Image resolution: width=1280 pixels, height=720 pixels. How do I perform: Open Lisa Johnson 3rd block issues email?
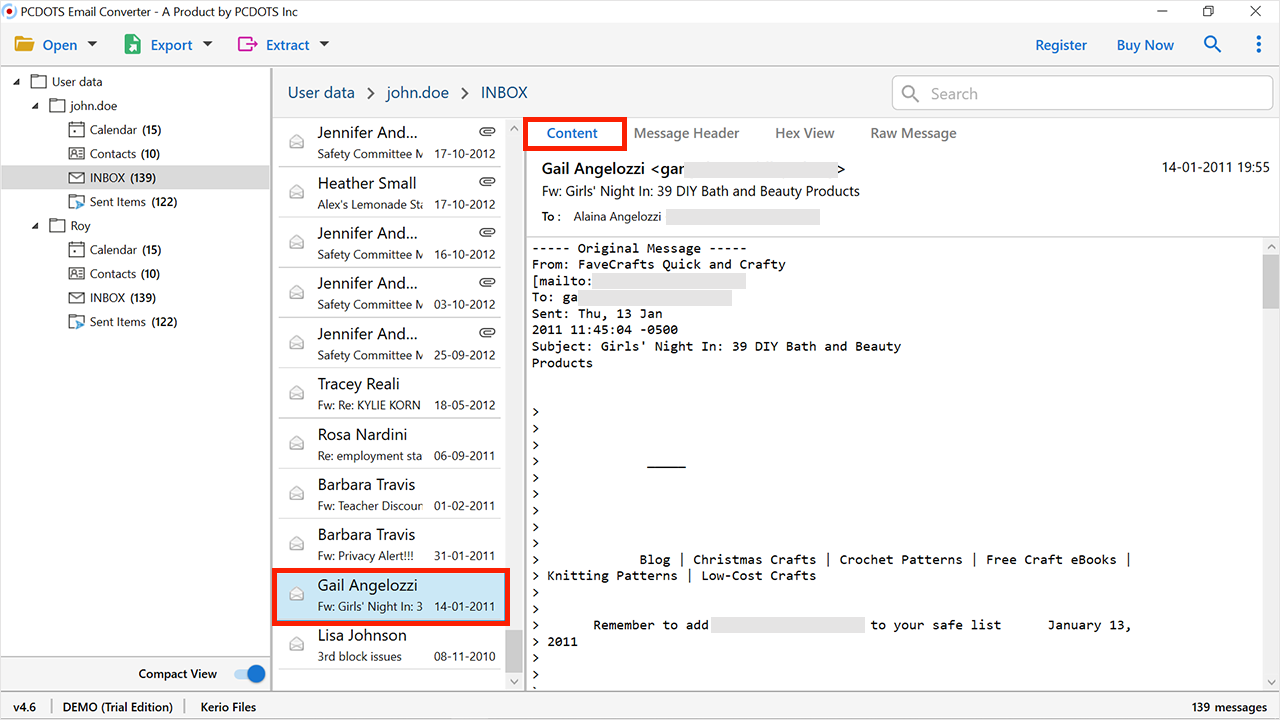[389, 645]
